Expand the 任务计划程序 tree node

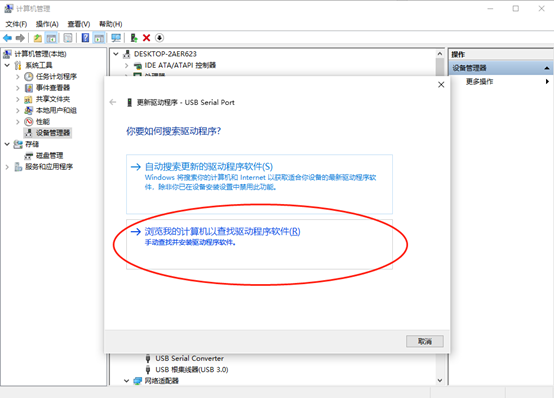click(x=18, y=76)
